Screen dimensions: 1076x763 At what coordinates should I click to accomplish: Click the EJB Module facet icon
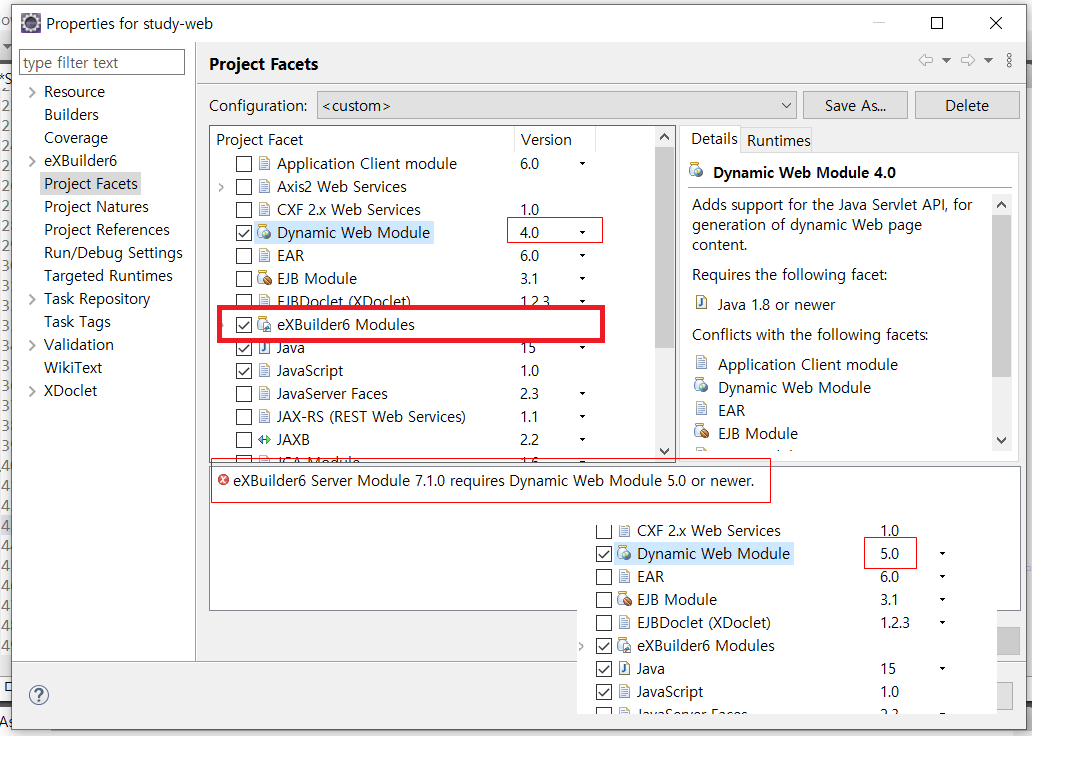pyautogui.click(x=264, y=279)
